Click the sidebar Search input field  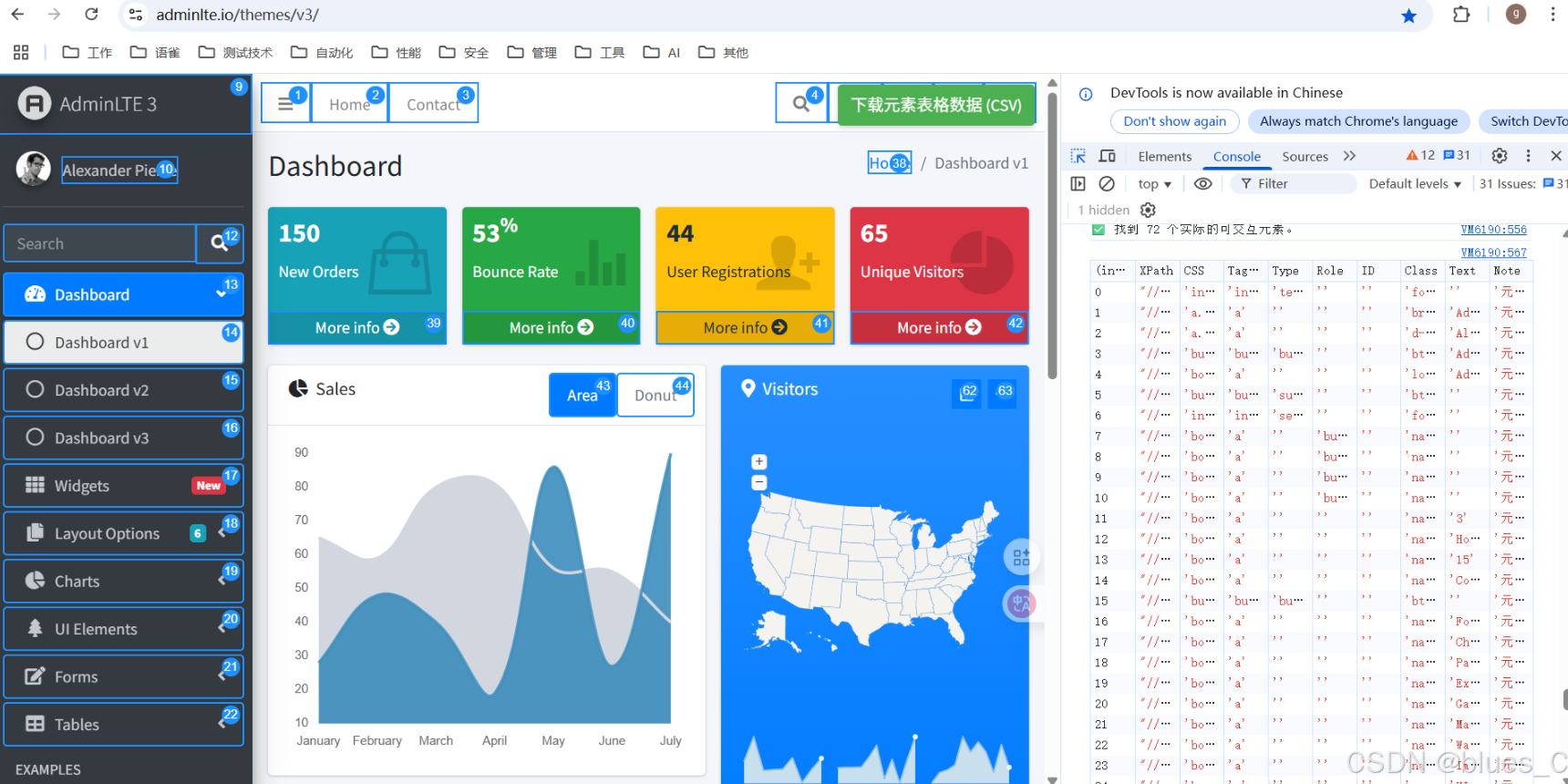(x=100, y=243)
